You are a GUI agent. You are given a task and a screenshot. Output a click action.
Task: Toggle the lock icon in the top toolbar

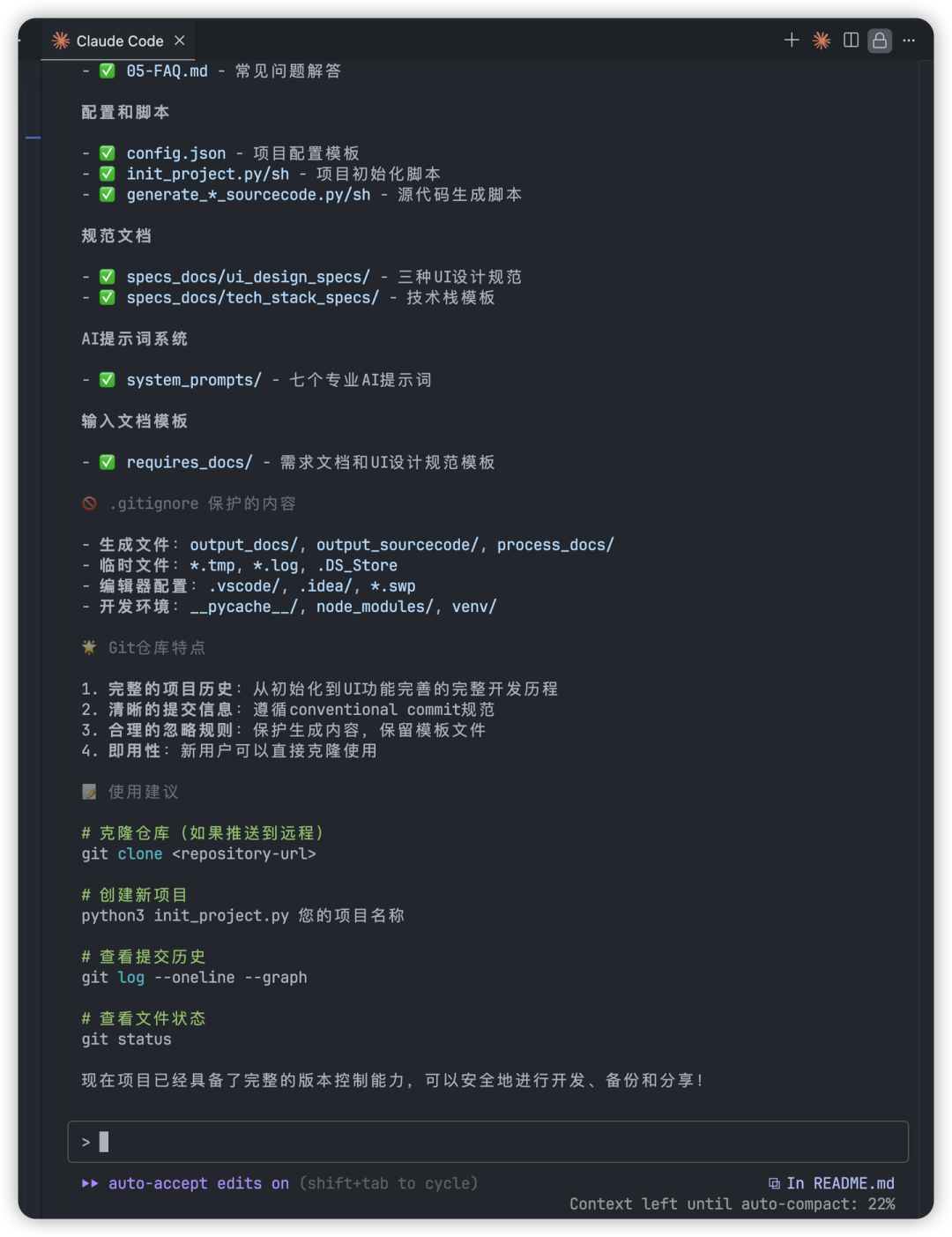click(x=880, y=41)
